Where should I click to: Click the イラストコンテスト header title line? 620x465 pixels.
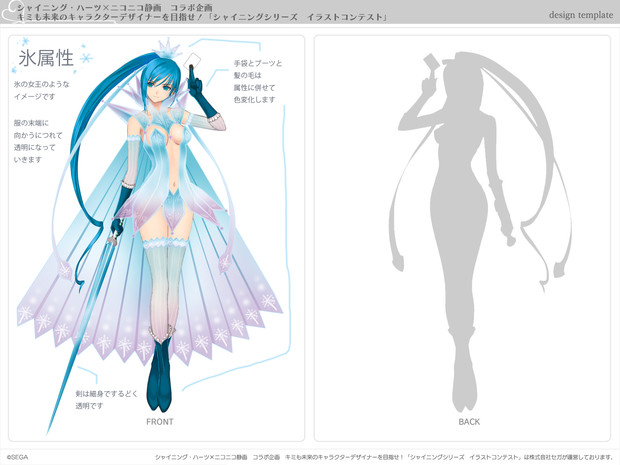202,17
